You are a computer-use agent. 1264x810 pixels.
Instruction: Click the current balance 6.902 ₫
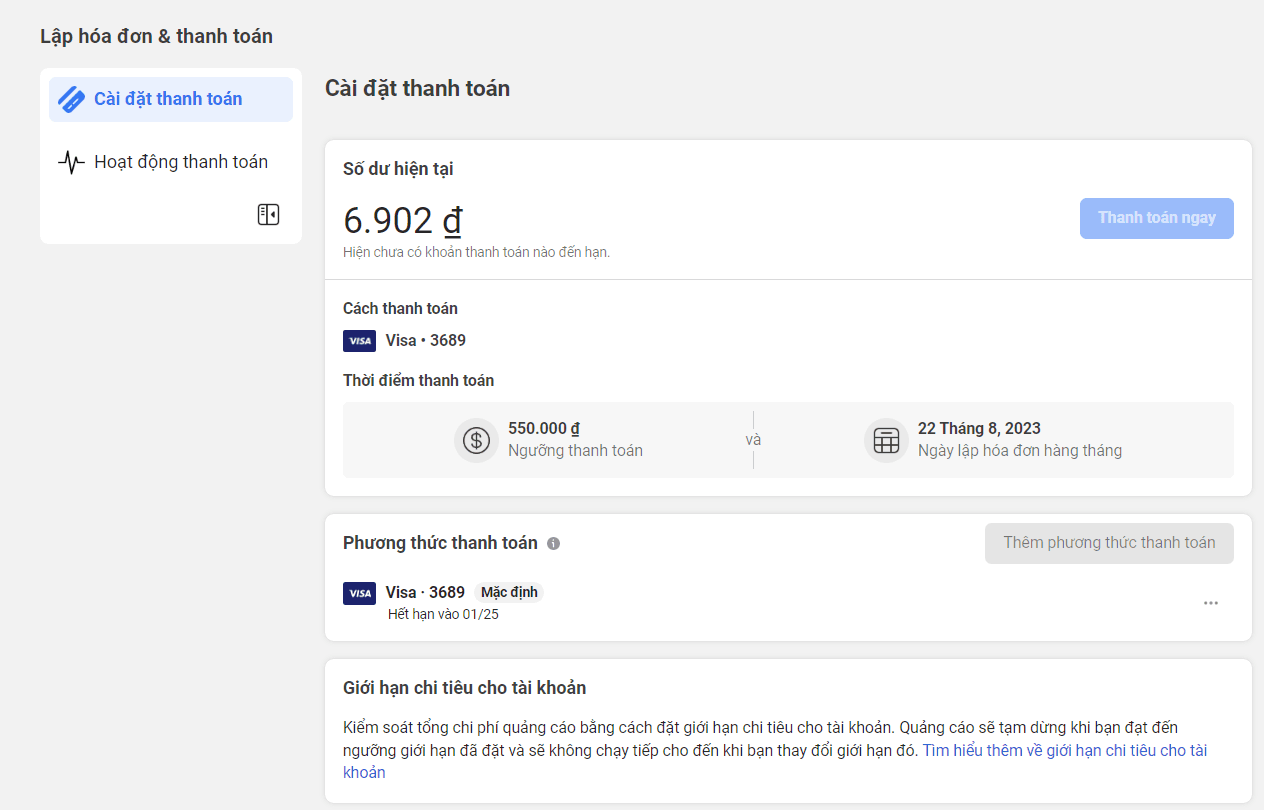[x=402, y=221]
